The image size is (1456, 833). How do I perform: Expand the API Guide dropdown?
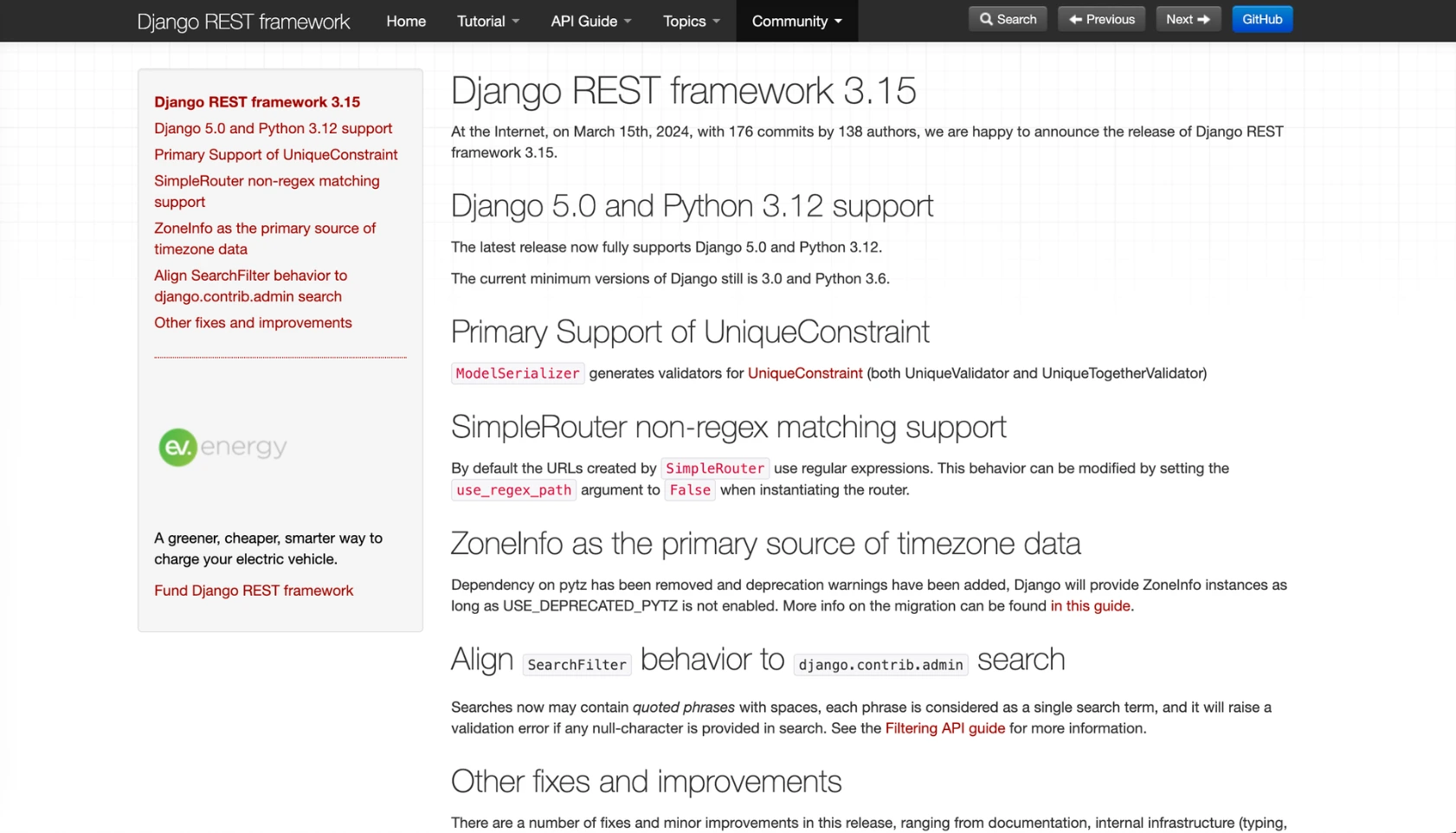tap(590, 21)
